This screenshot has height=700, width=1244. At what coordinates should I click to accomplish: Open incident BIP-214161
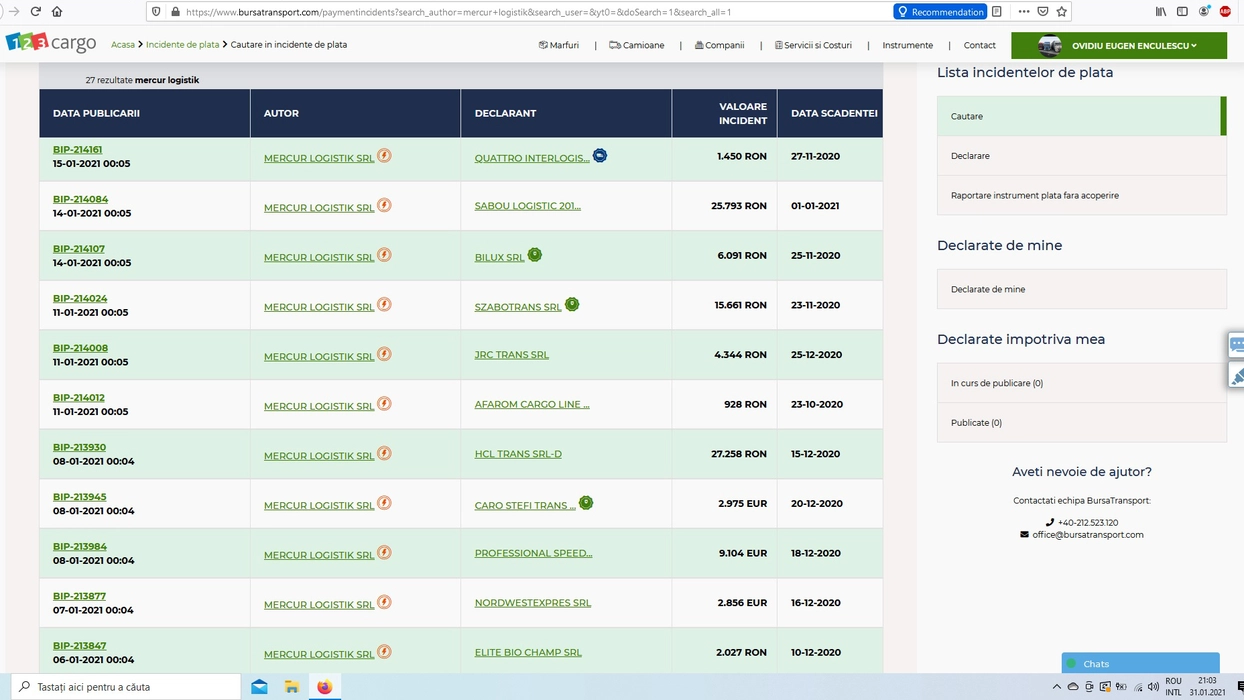click(x=78, y=150)
